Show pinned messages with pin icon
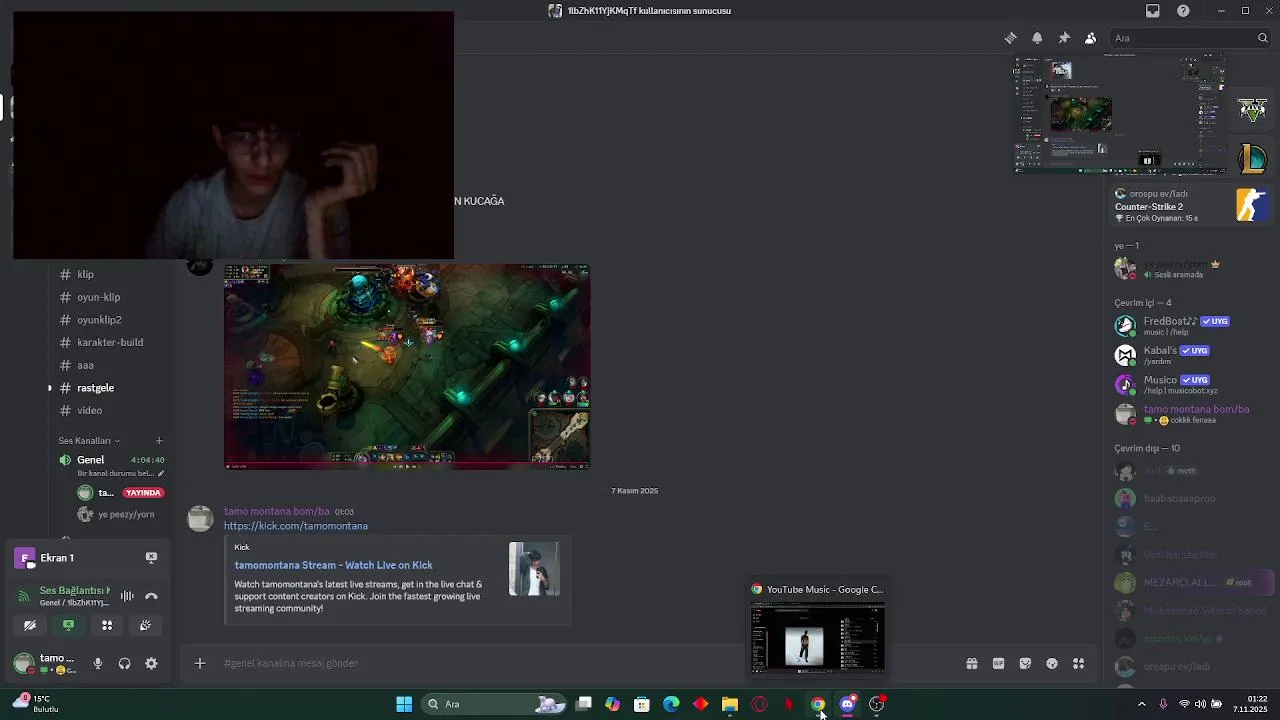The width and height of the screenshot is (1280, 720). [x=1064, y=38]
